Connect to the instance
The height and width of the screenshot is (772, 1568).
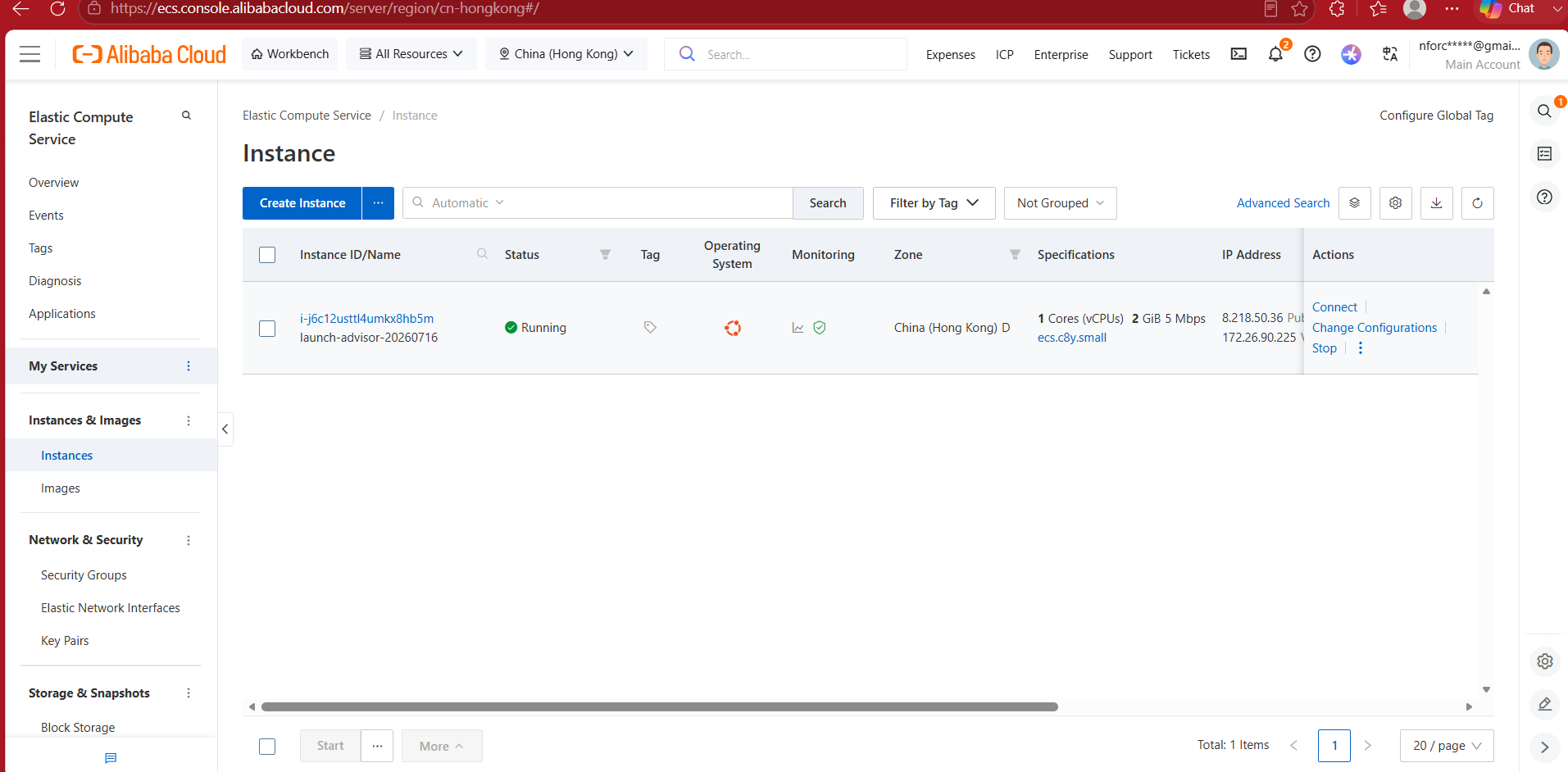(1334, 307)
